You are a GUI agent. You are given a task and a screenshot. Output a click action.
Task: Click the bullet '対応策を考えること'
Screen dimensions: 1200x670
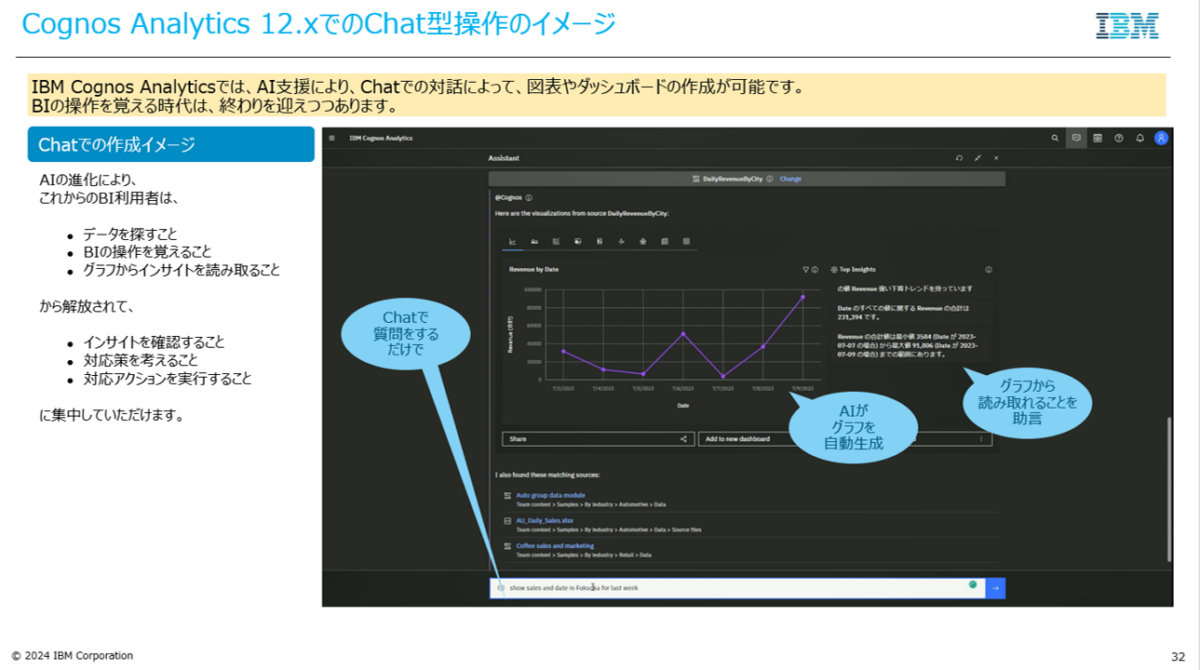(140, 360)
